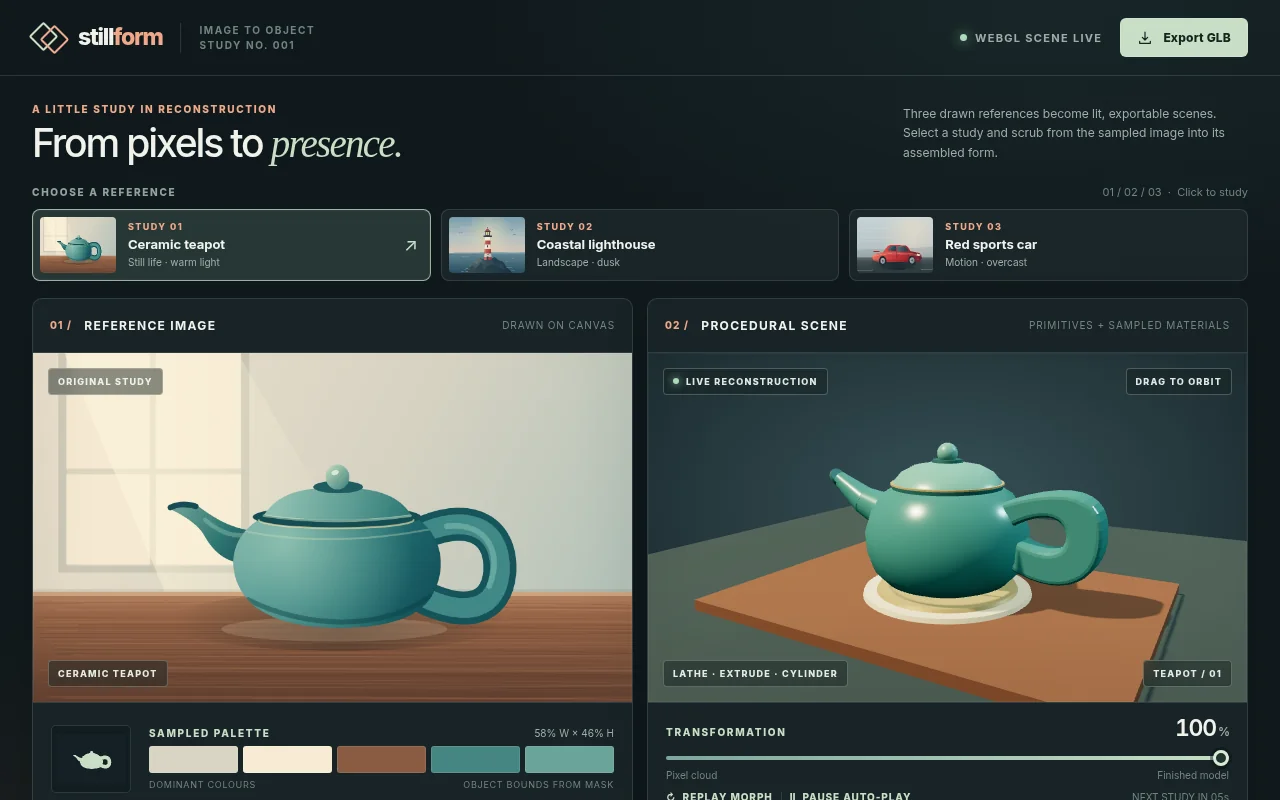Viewport: 1280px width, 800px height.
Task: Click the Reference Image panel heading
Action: point(150,325)
